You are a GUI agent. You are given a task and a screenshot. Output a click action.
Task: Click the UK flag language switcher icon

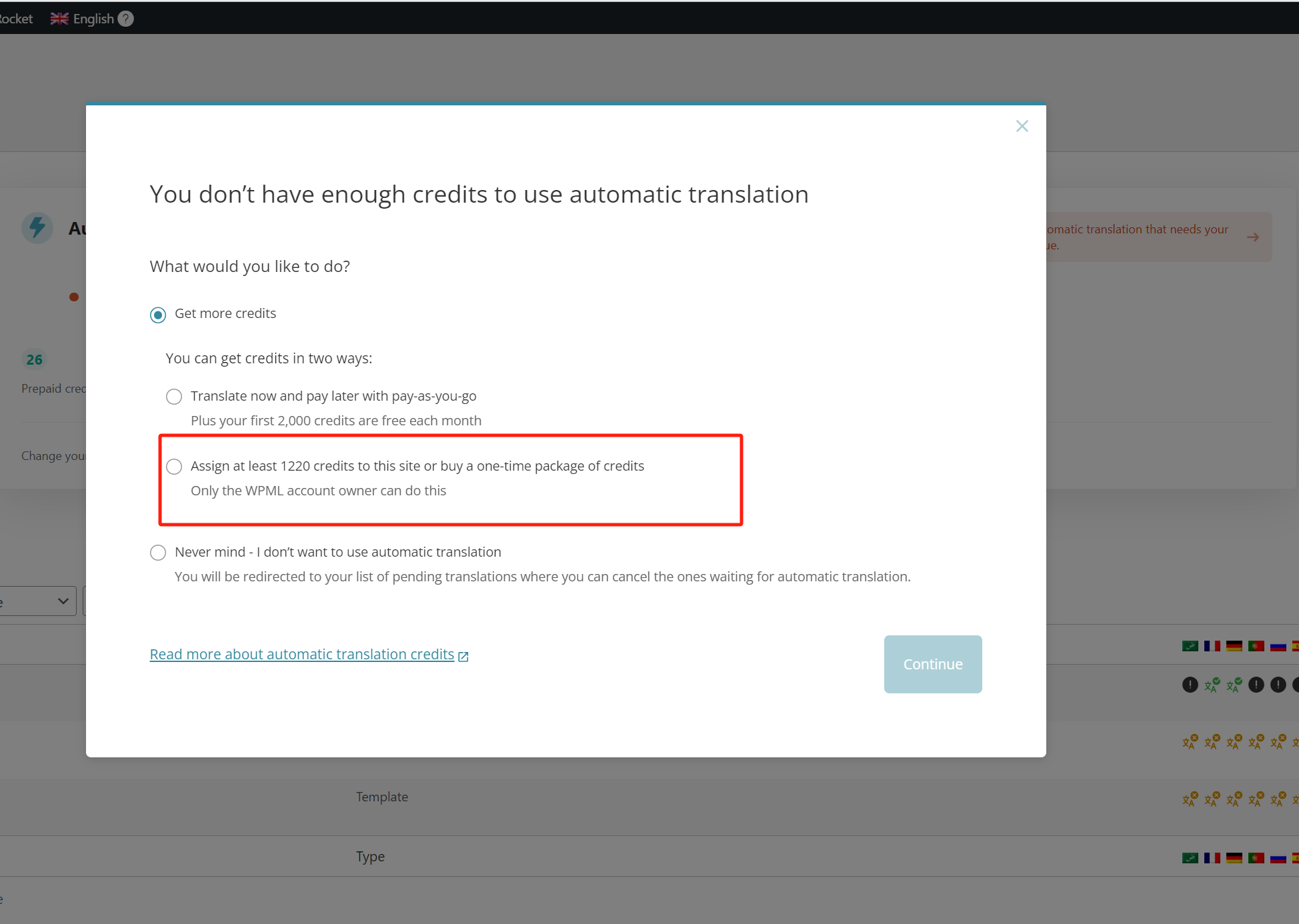coord(59,19)
